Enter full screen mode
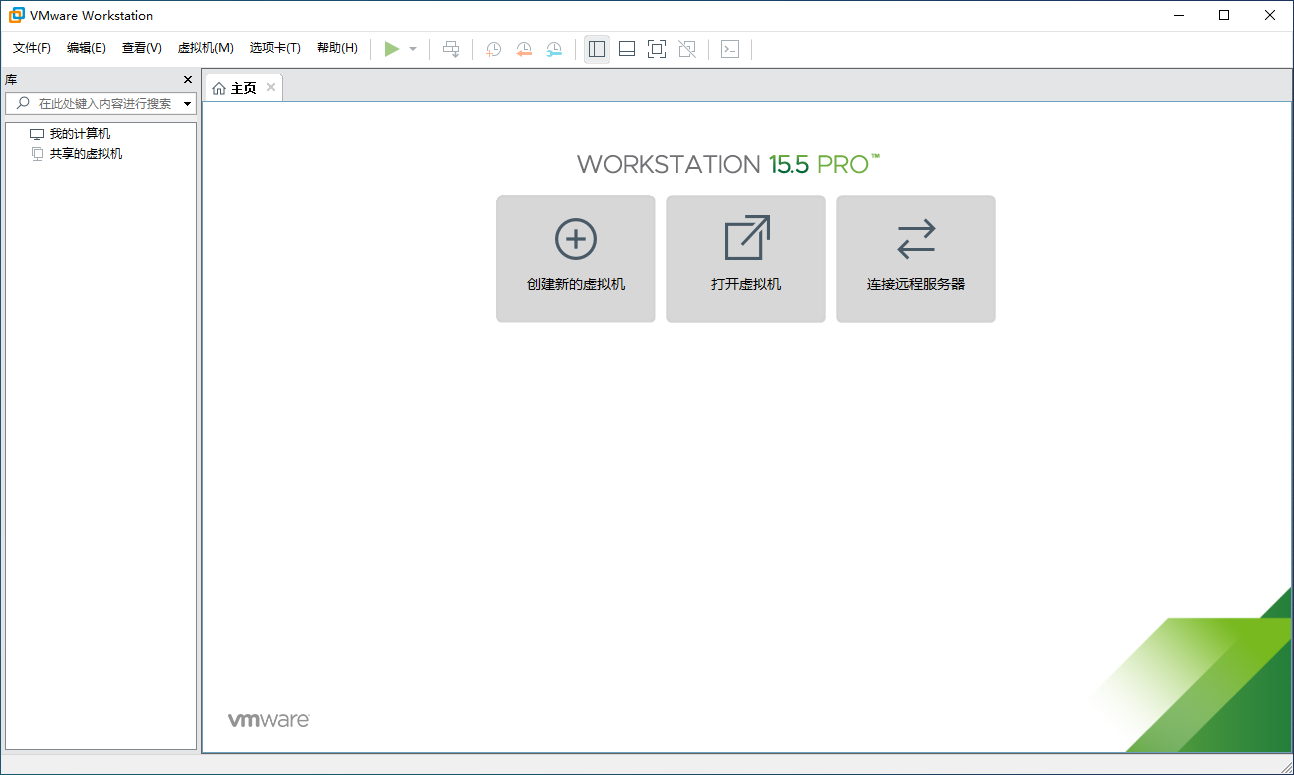Screen dimensions: 1294x775 (657, 48)
